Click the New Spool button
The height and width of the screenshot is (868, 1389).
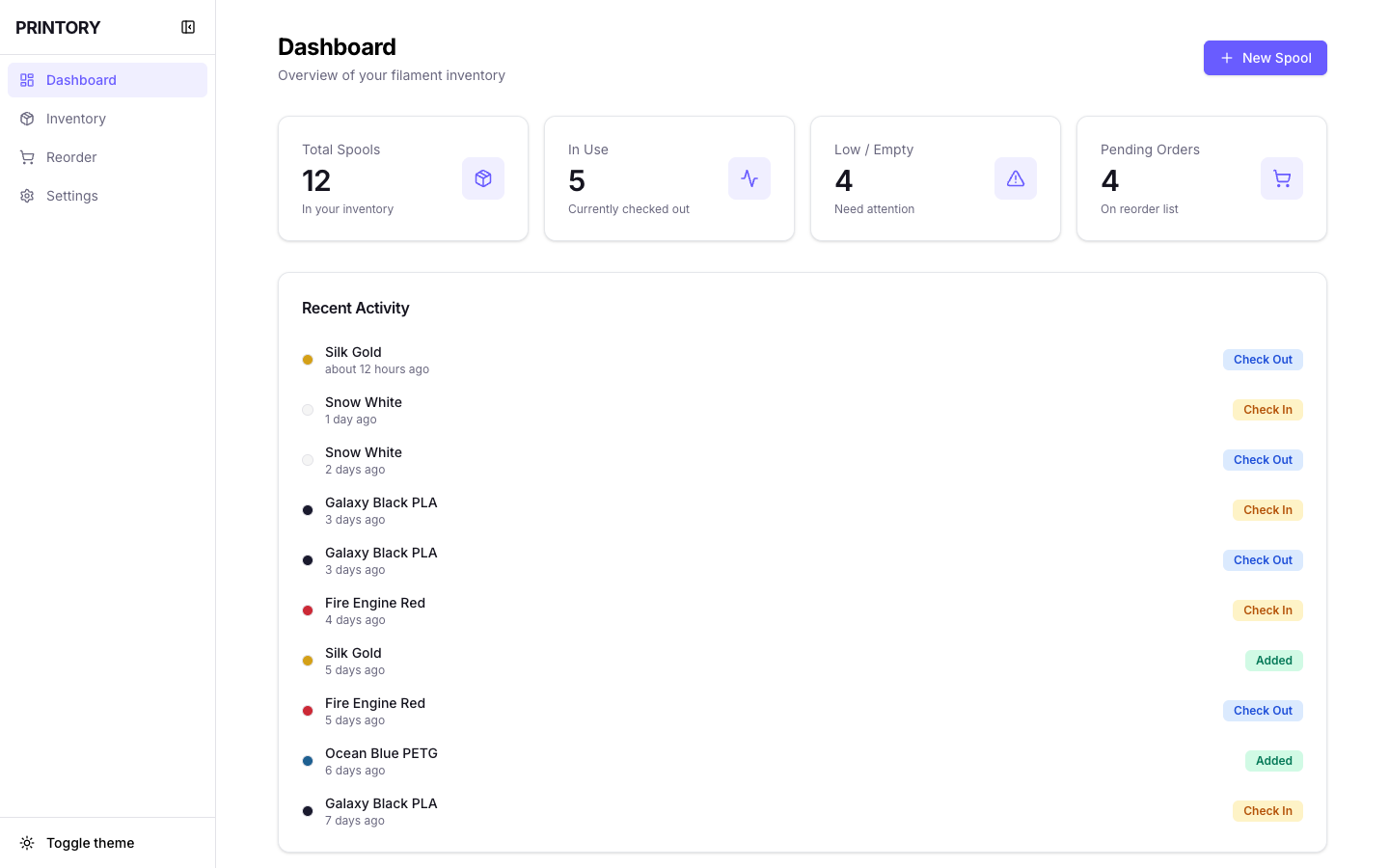(1265, 58)
